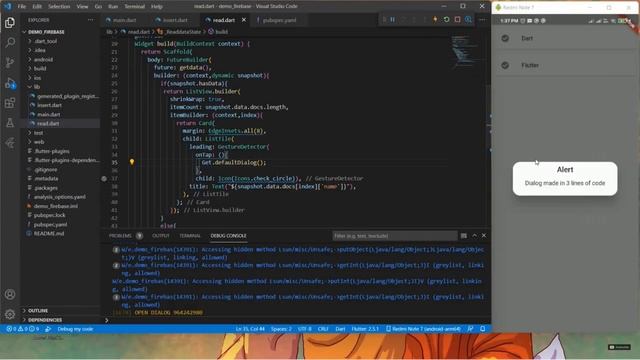Expand the OUTLINE section

click(x=38, y=311)
